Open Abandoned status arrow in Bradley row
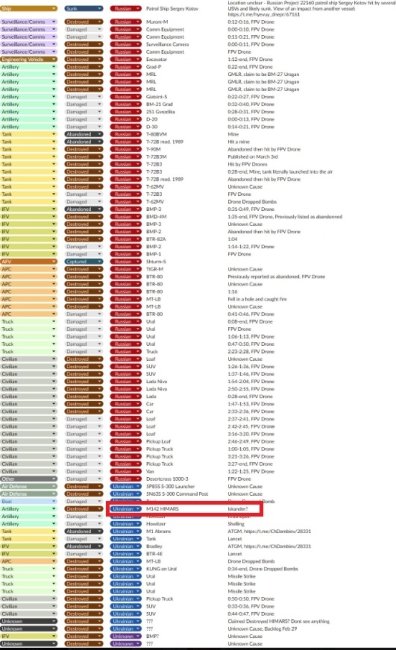This screenshot has height=650, width=396. click(x=100, y=546)
